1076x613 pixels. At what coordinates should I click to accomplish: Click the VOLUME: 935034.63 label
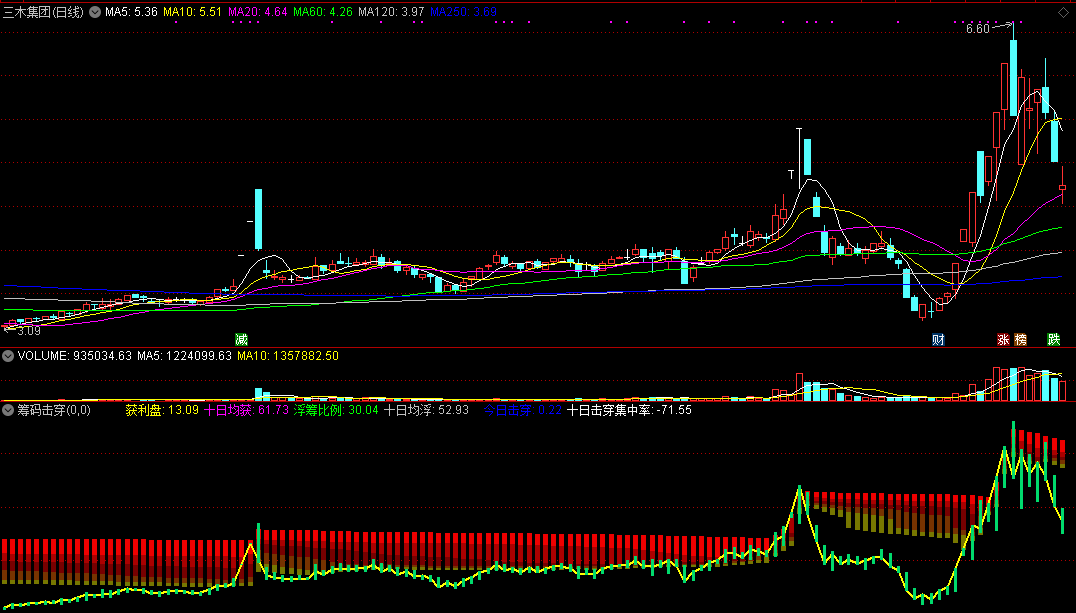tap(74, 356)
